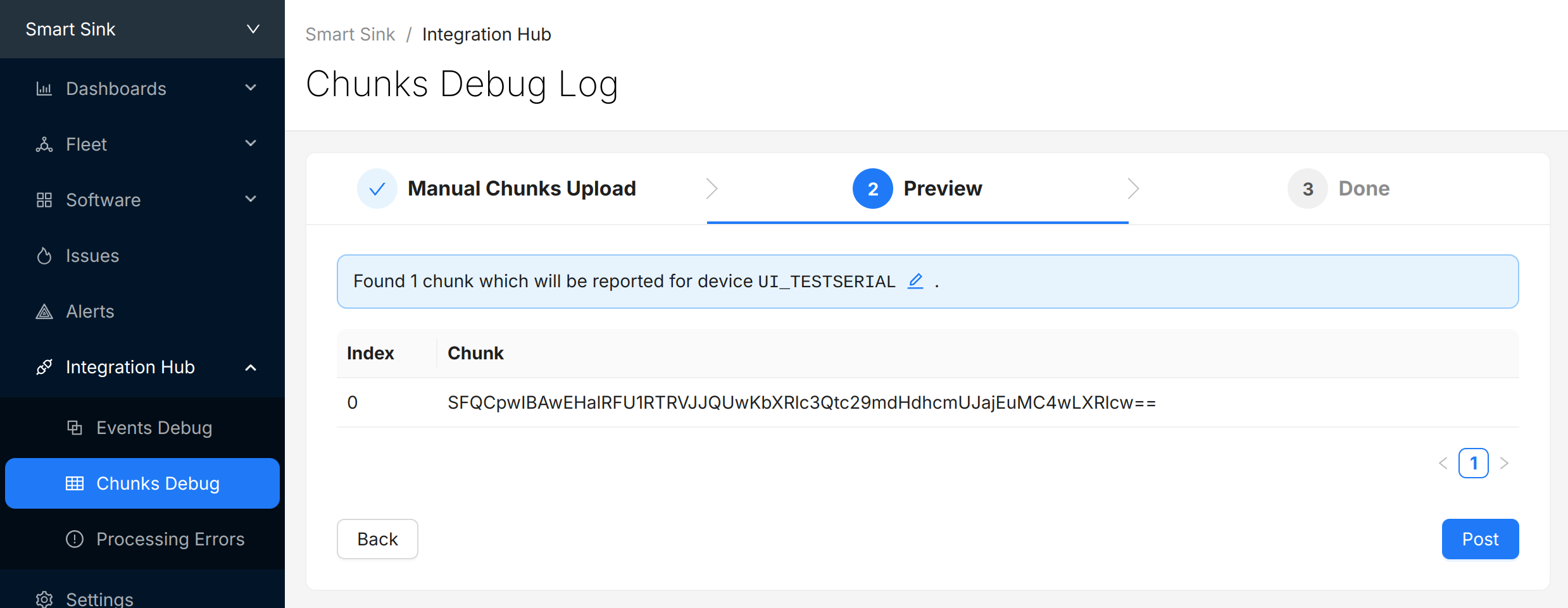Expand the Dashboards menu chevron
Screen dimensions: 1568x608
(x=251, y=88)
